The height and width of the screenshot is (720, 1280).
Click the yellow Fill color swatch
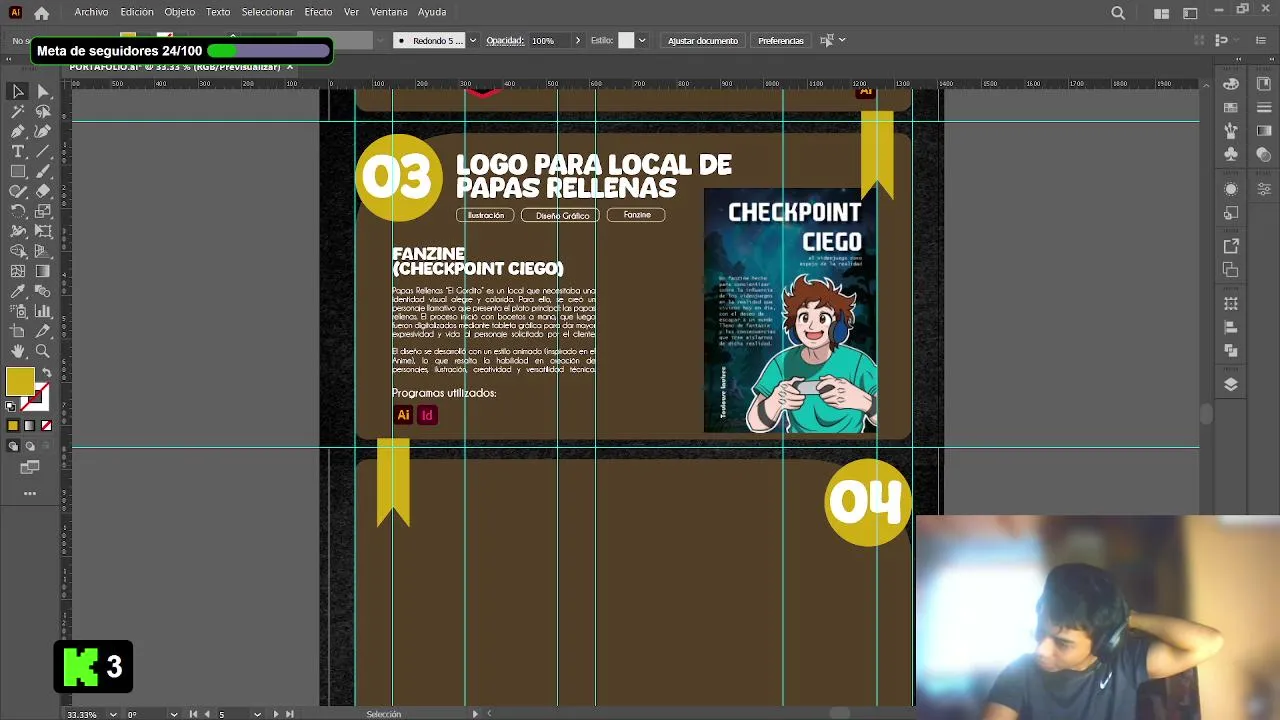pyautogui.click(x=19, y=381)
